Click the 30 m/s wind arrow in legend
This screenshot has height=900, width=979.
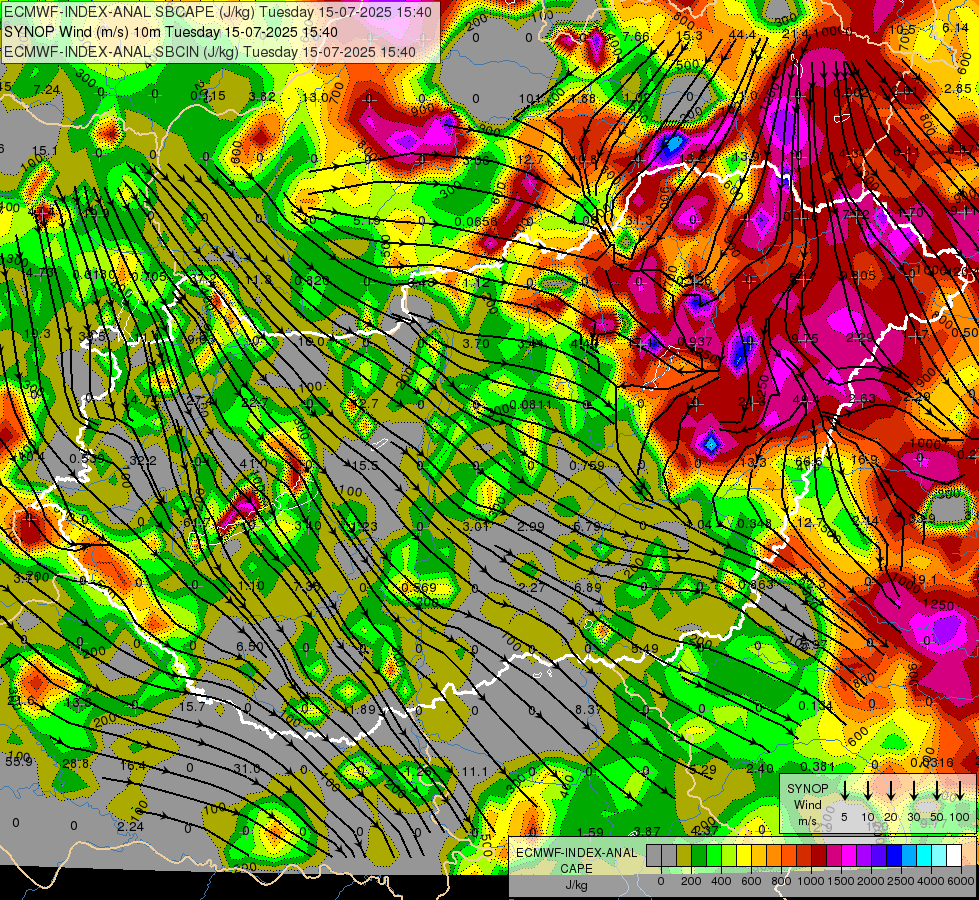point(914,790)
